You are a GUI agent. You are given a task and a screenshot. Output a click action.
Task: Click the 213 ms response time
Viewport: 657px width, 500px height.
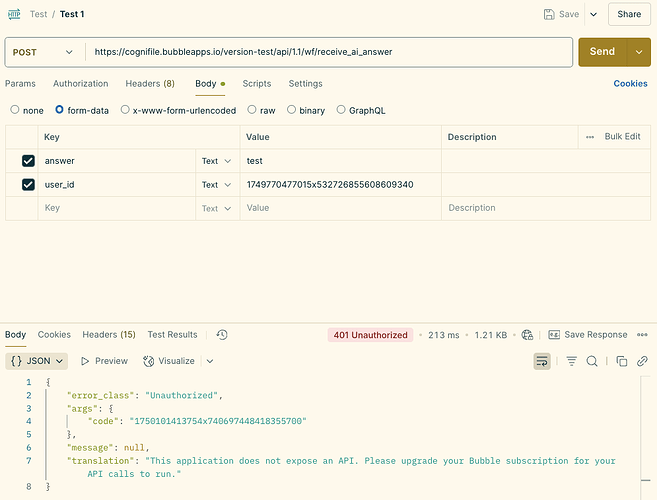[444, 335]
